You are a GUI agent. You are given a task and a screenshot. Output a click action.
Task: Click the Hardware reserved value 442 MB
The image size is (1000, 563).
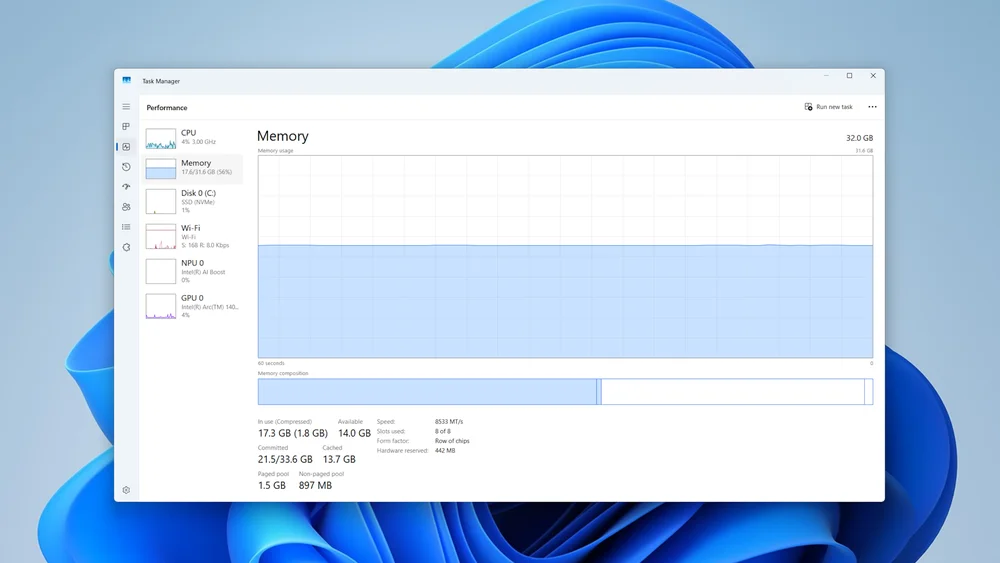click(445, 450)
